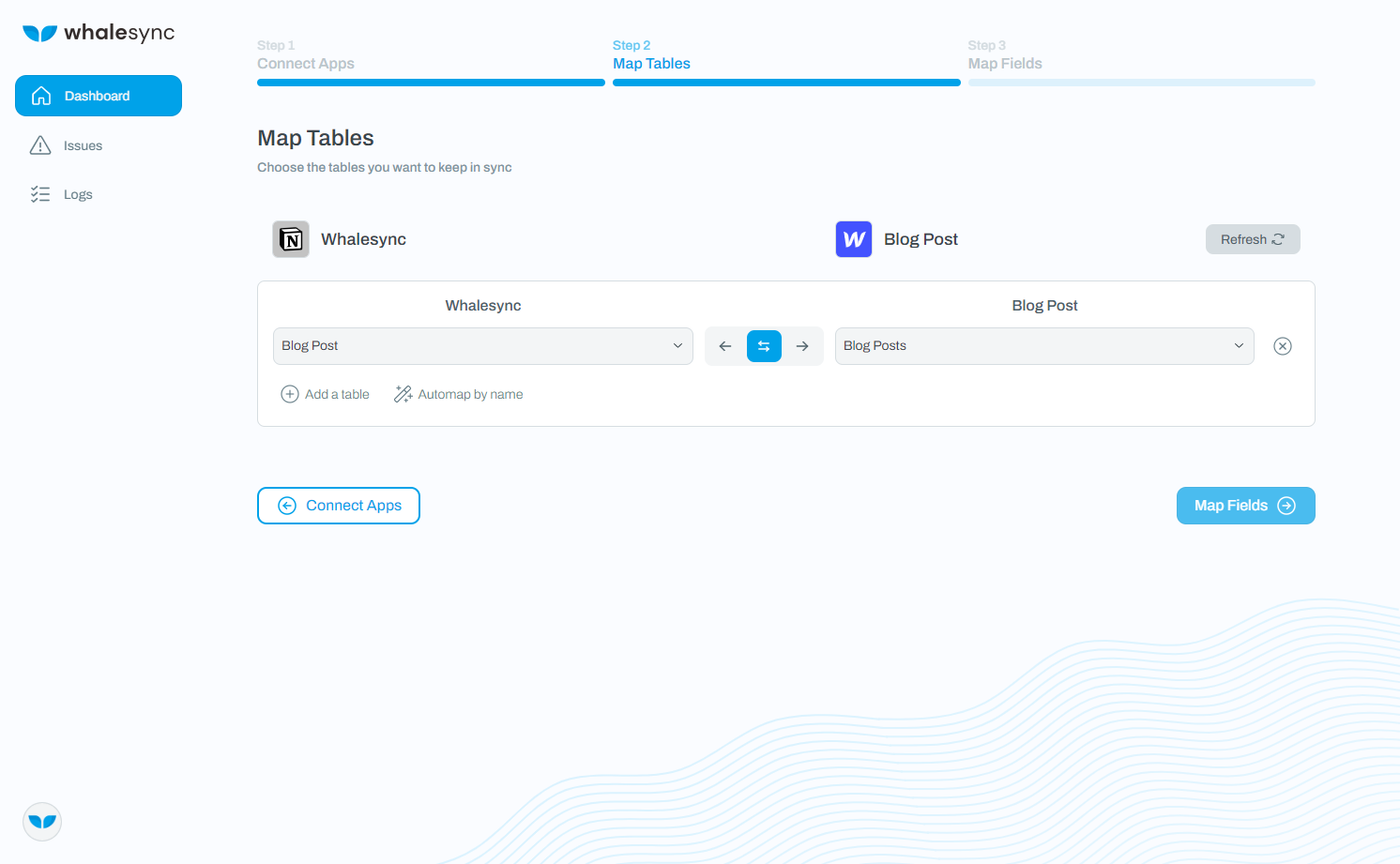Open the chat widget at bottom left

[x=41, y=822]
